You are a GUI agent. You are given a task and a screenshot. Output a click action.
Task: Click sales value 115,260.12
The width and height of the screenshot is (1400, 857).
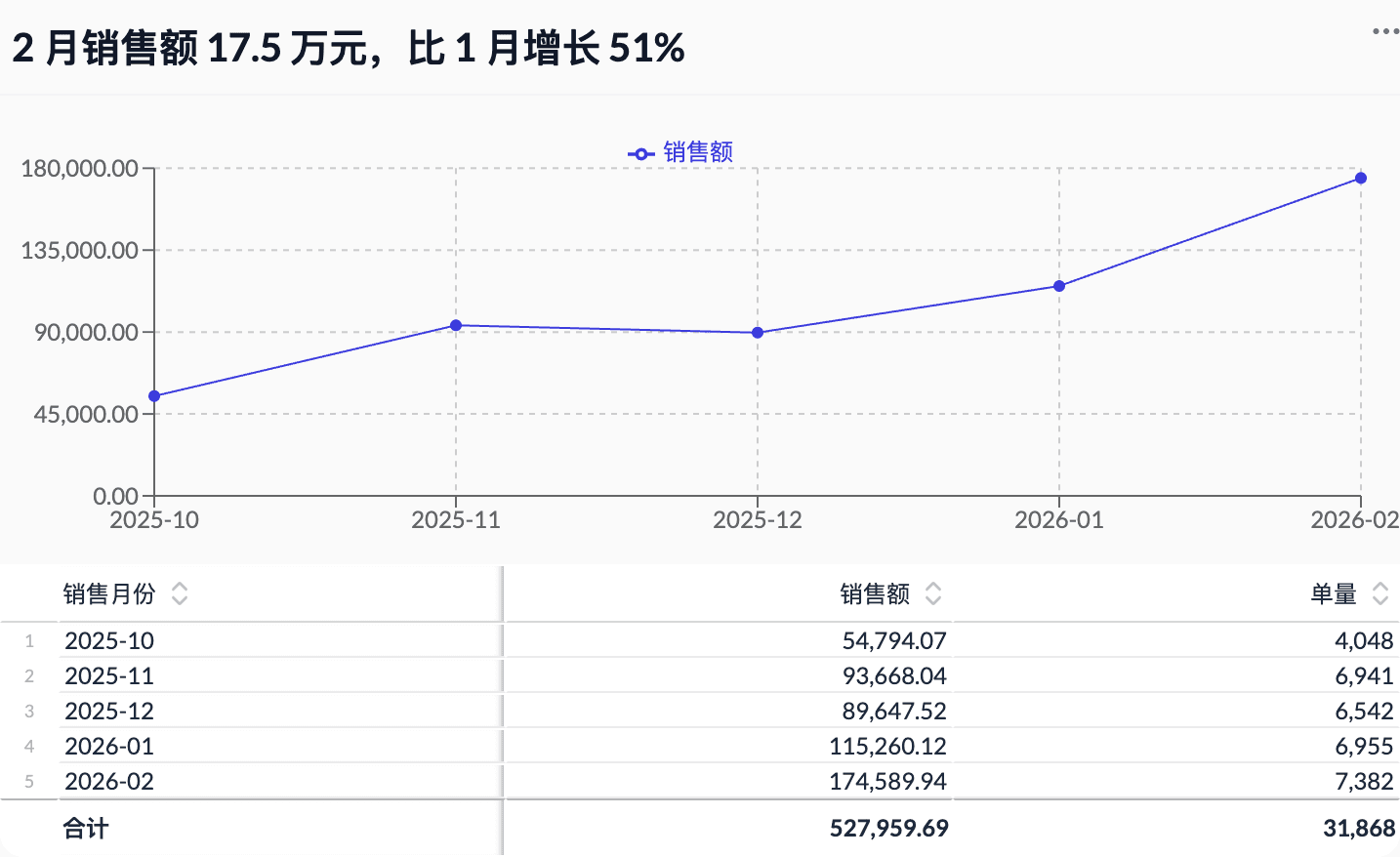pos(888,747)
